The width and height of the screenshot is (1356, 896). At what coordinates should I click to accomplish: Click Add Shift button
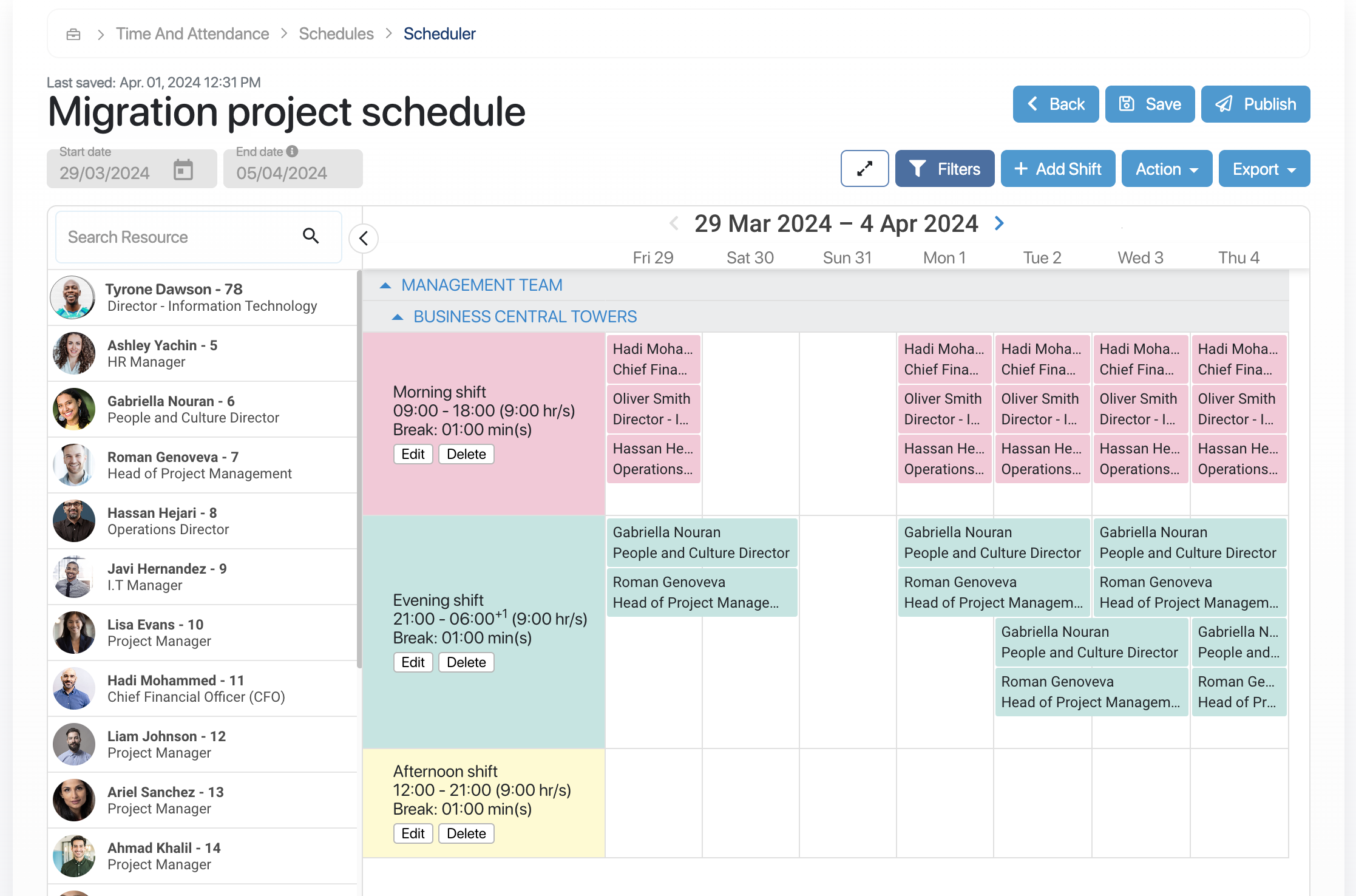(1057, 169)
